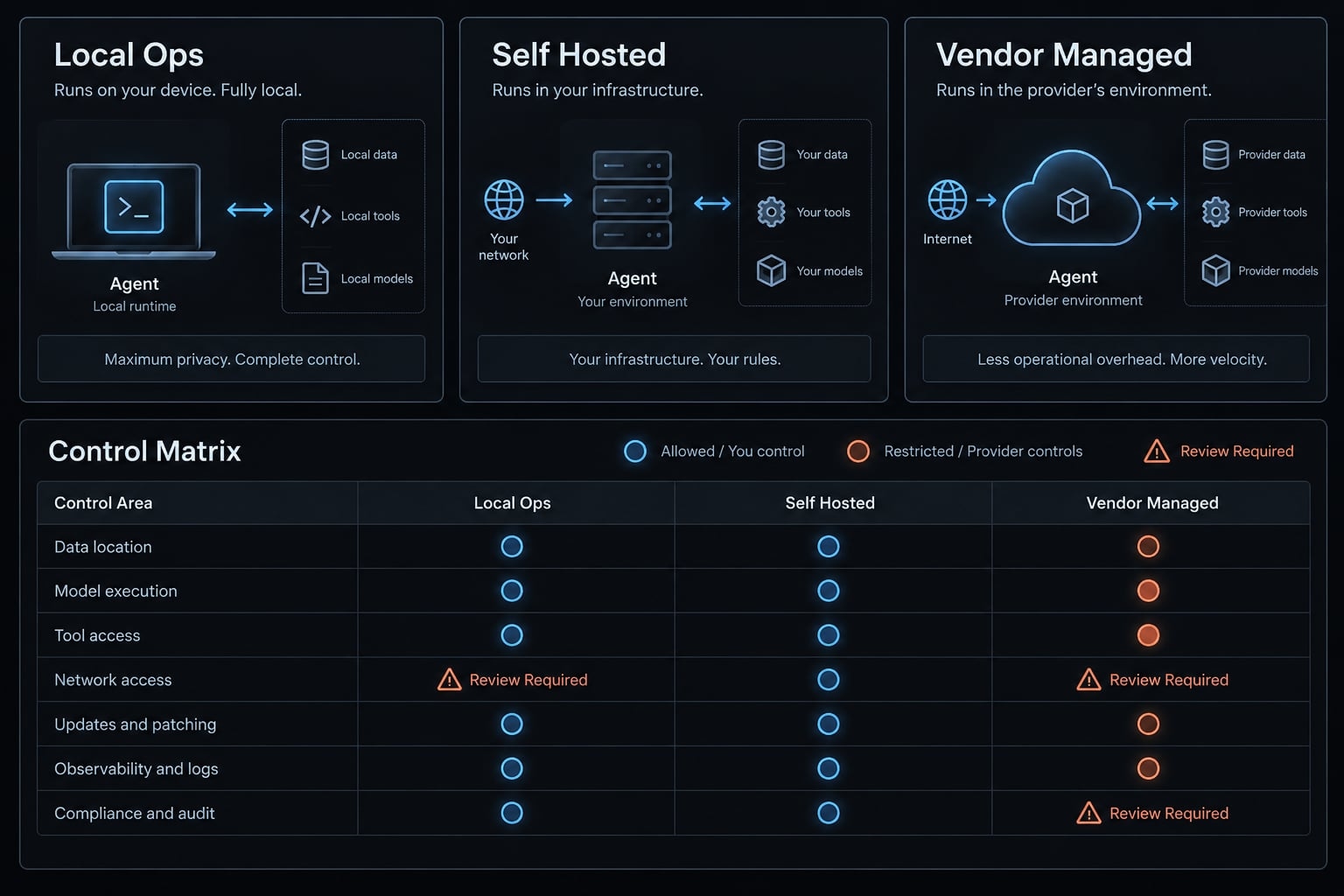The width and height of the screenshot is (1344, 896).
Task: Click the Local tools code brackets icon
Action: (315, 216)
